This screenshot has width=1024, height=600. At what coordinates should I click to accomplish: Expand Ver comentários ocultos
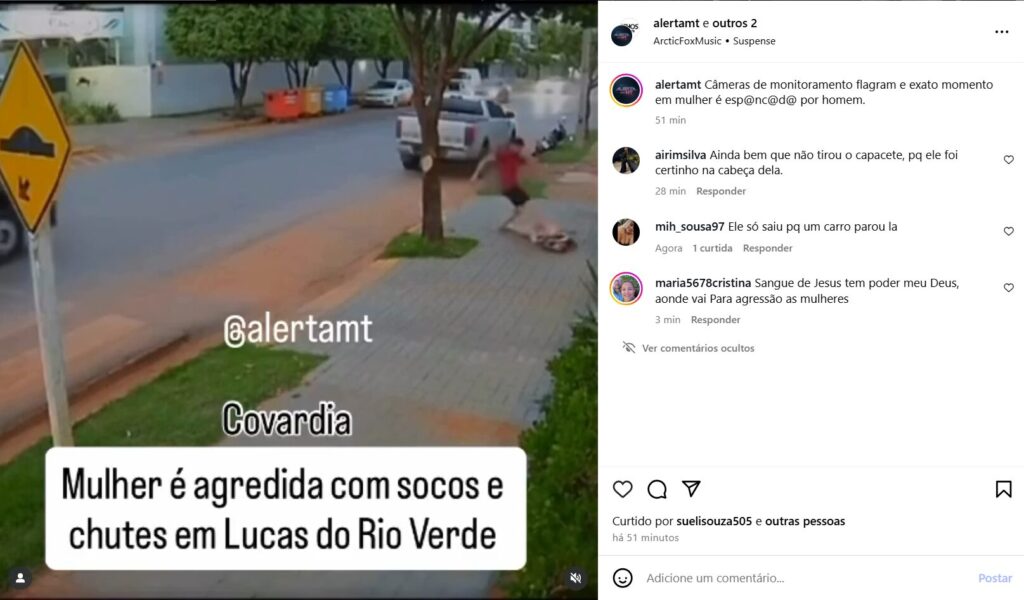tap(697, 348)
